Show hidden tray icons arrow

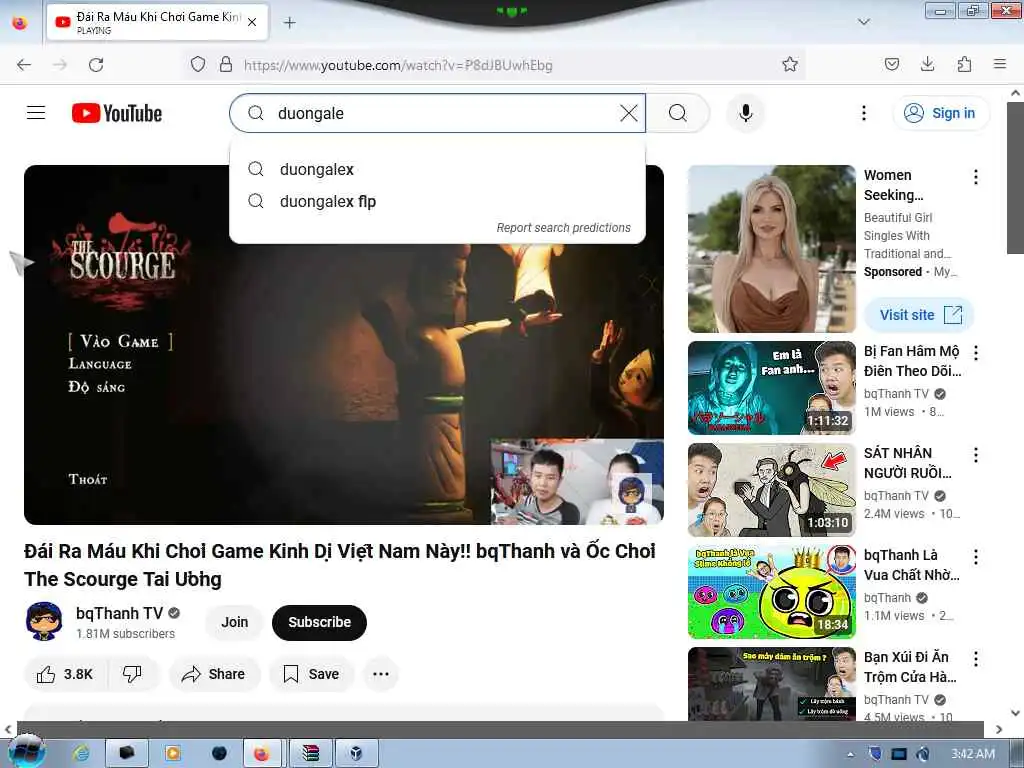850,754
